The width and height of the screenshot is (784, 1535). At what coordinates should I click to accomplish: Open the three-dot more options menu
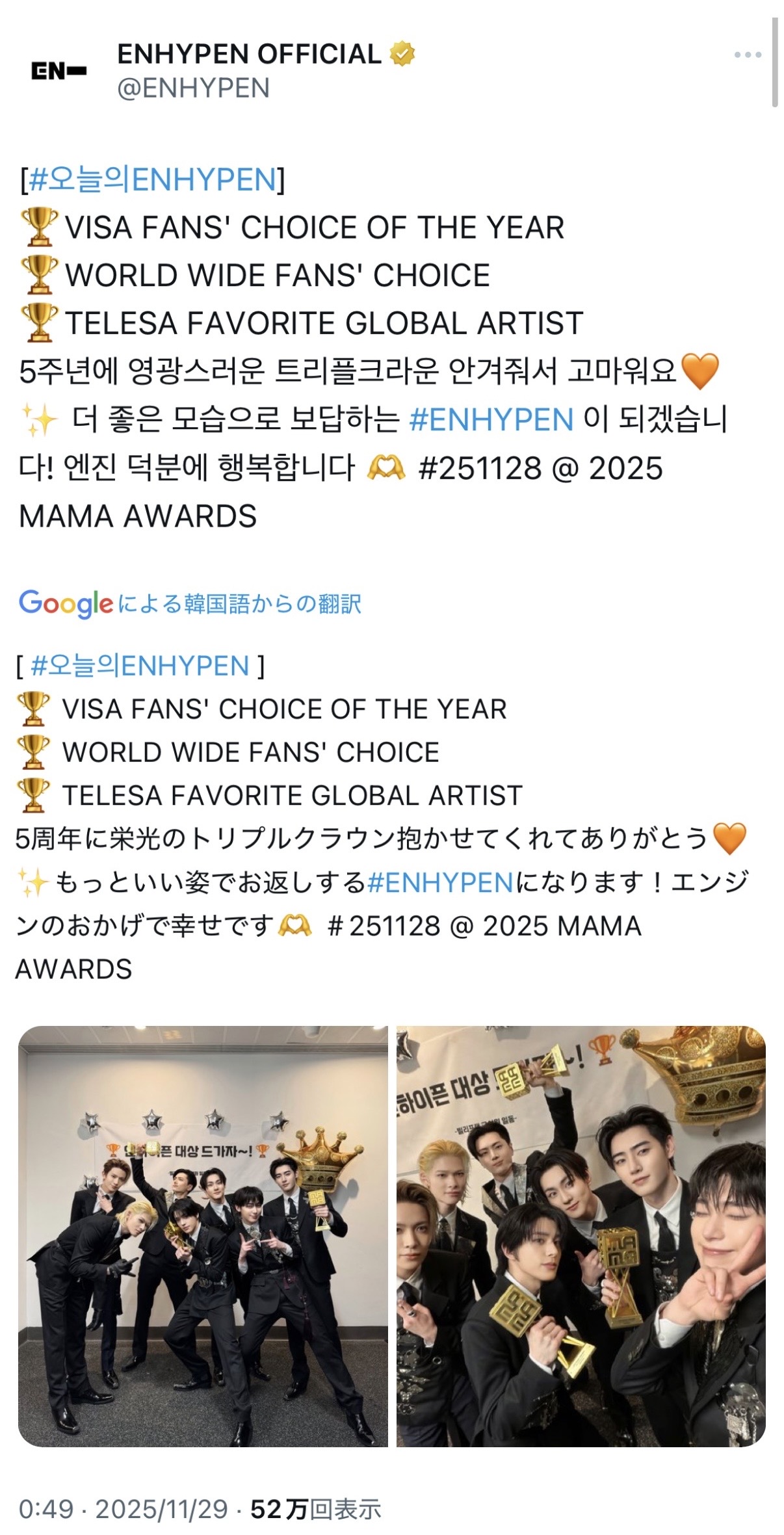[x=748, y=55]
